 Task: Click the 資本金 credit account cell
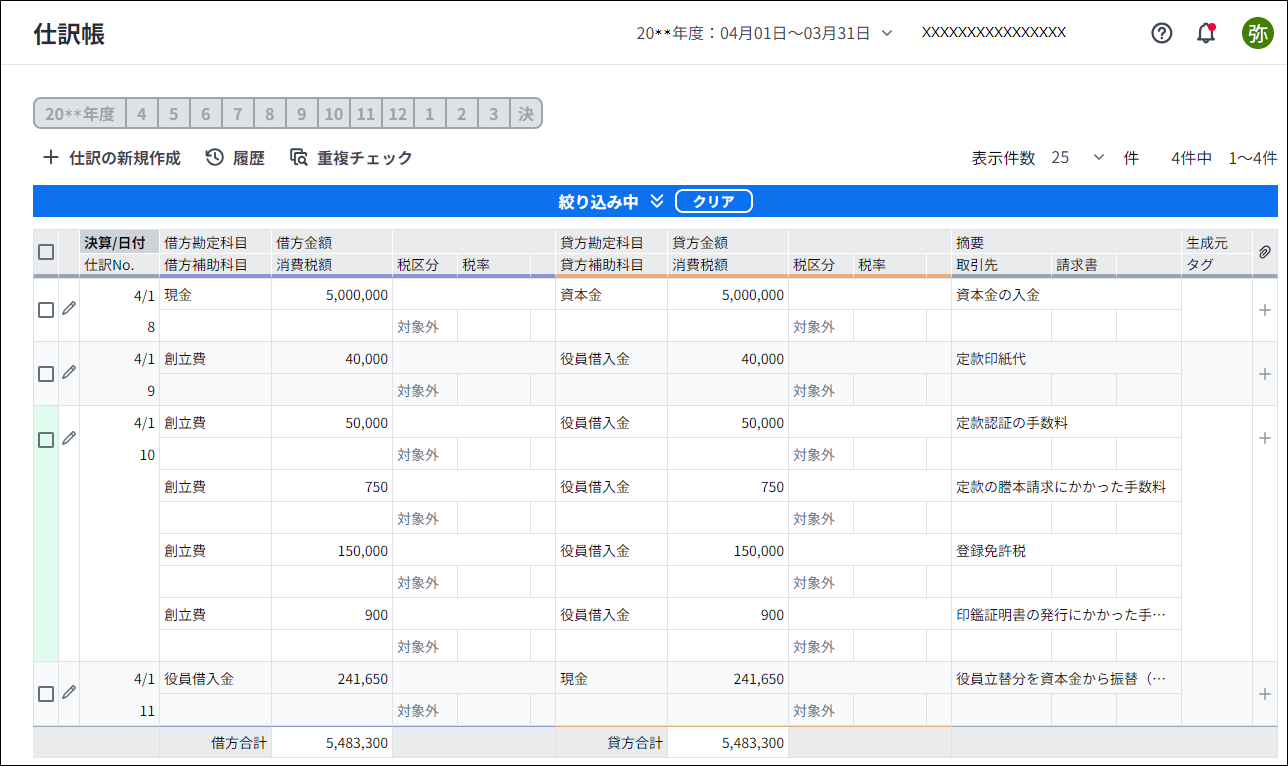pos(611,295)
